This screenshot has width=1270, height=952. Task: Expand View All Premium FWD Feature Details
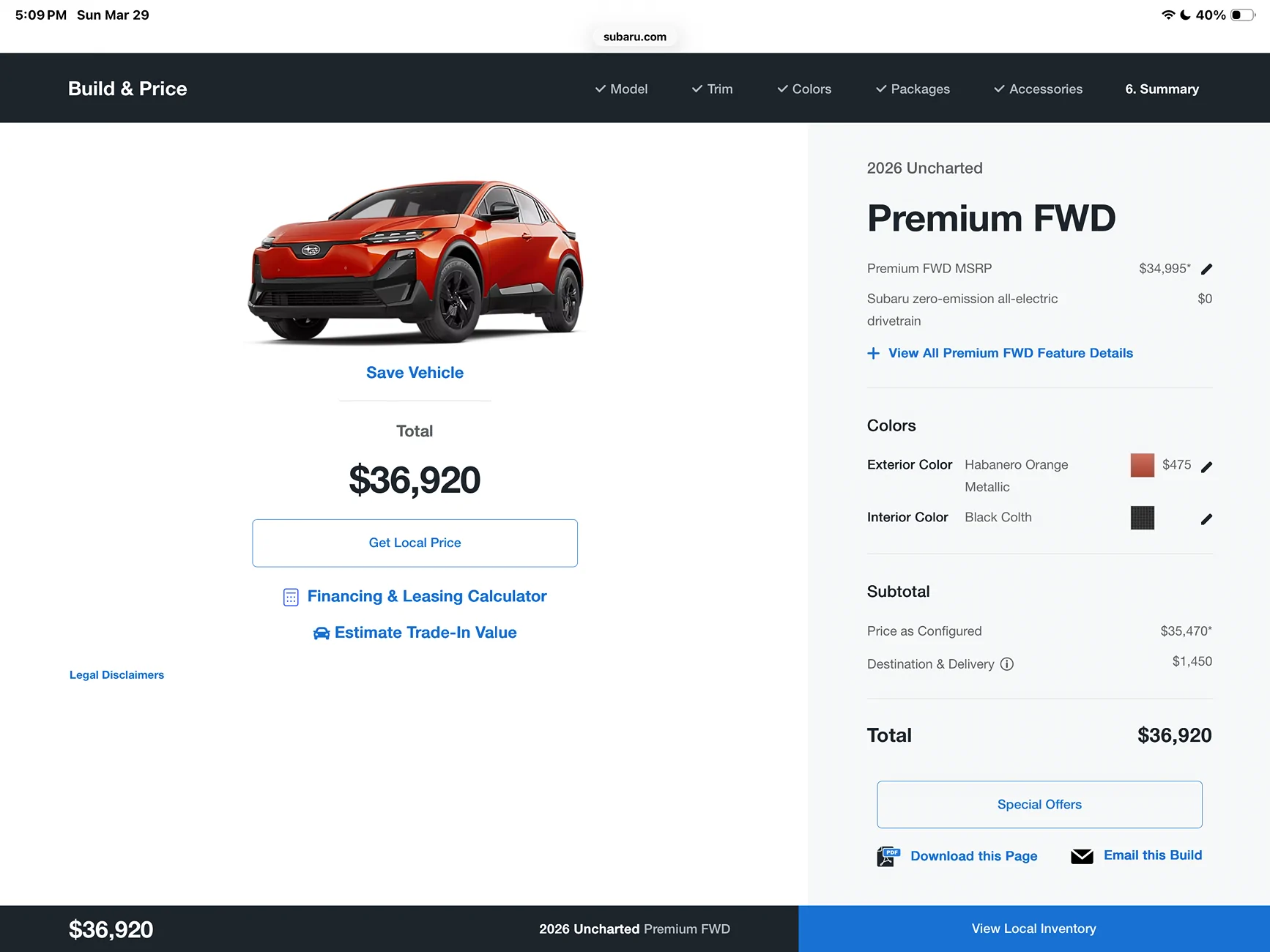pyautogui.click(x=1011, y=354)
